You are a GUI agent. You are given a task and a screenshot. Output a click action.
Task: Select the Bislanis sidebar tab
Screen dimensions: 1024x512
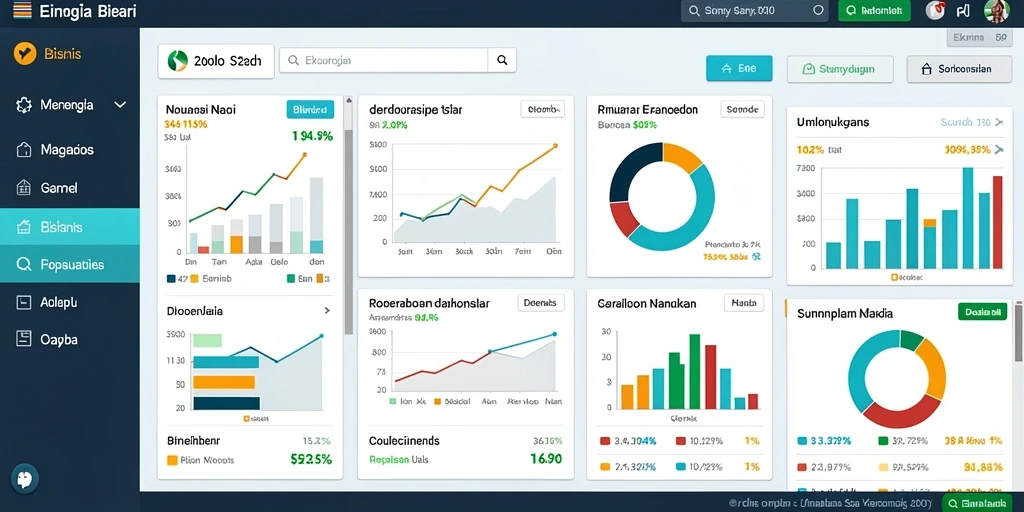click(x=70, y=227)
